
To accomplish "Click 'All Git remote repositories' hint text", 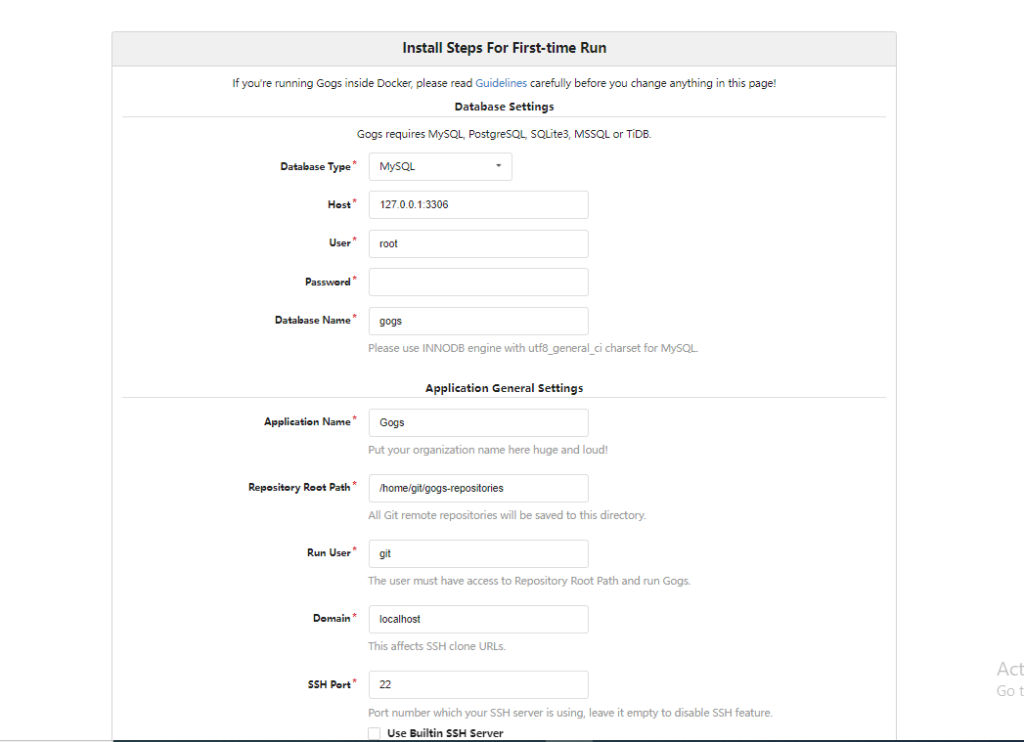I will pyautogui.click(x=507, y=515).
